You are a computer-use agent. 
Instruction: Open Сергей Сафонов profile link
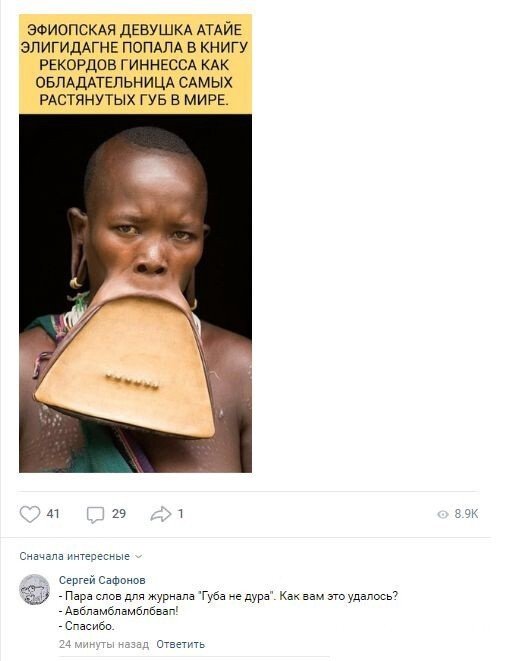pyautogui.click(x=102, y=580)
